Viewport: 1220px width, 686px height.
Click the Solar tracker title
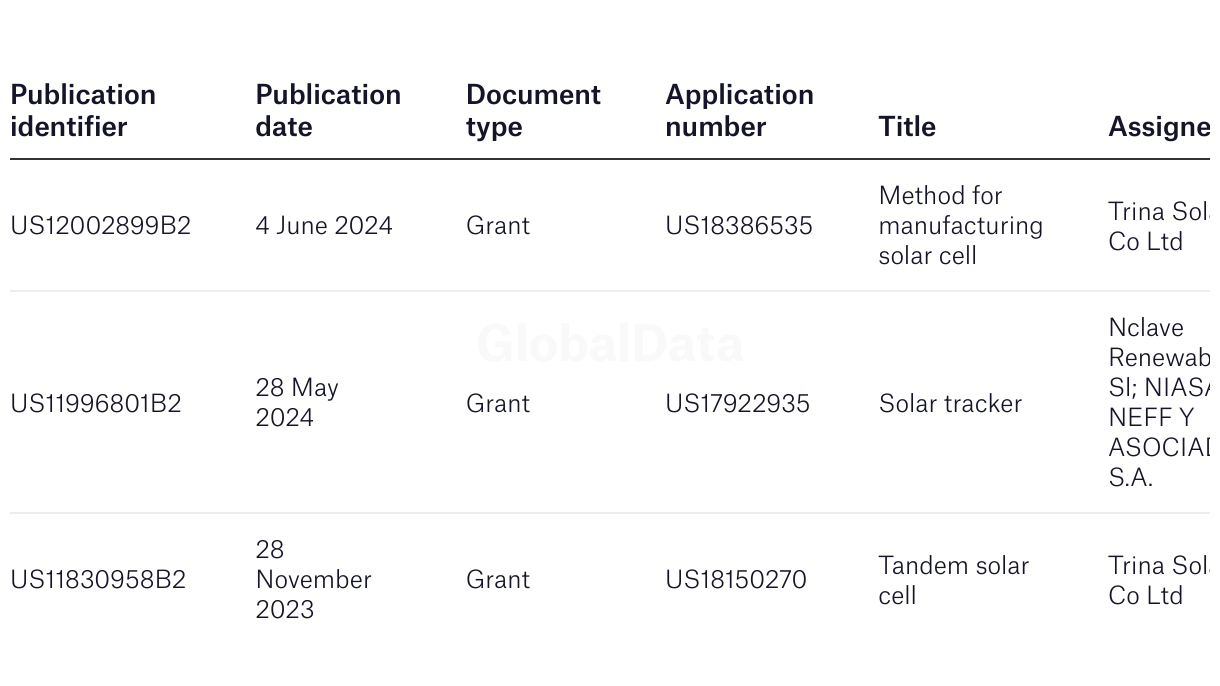pos(950,404)
